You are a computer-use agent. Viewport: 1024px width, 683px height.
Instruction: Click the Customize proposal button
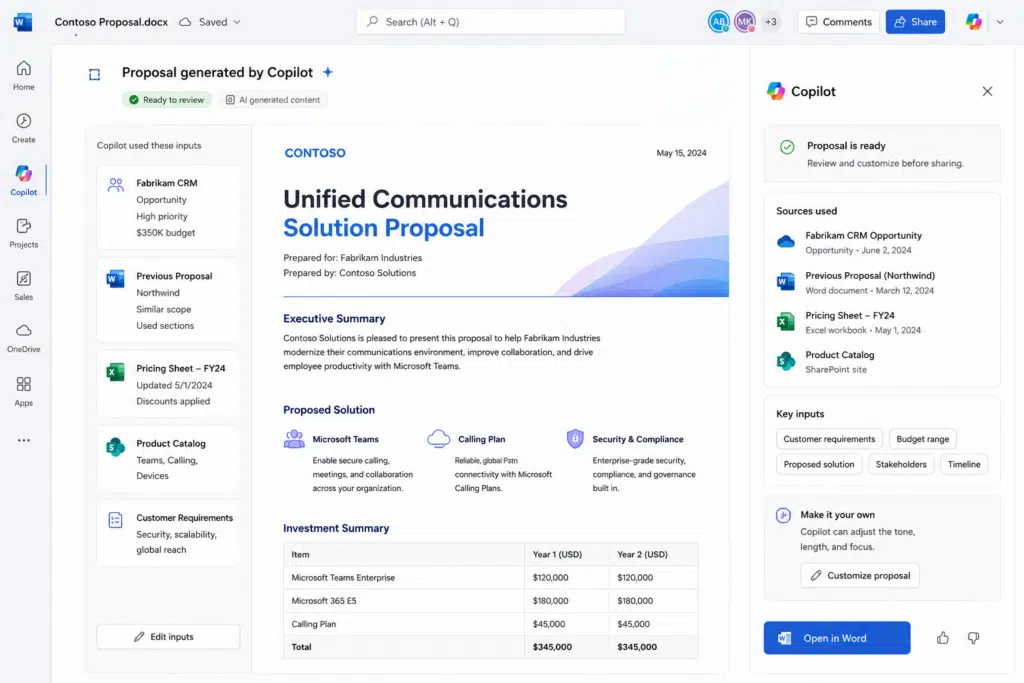(x=860, y=575)
